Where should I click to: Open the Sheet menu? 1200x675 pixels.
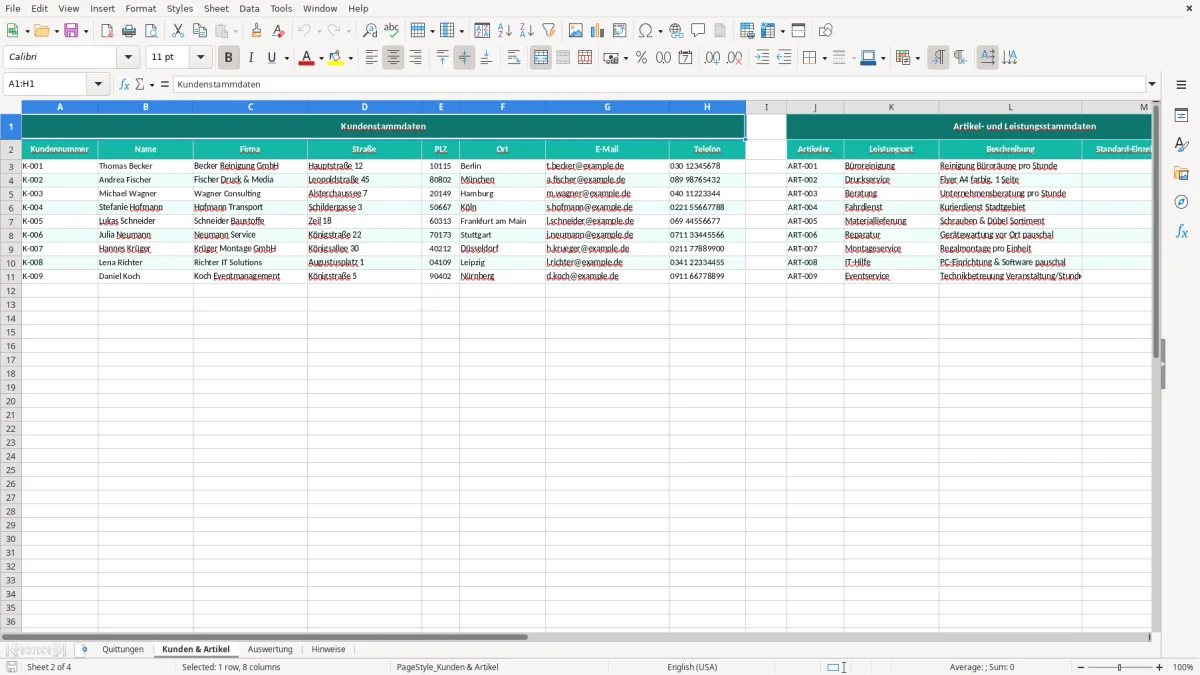coord(216,8)
